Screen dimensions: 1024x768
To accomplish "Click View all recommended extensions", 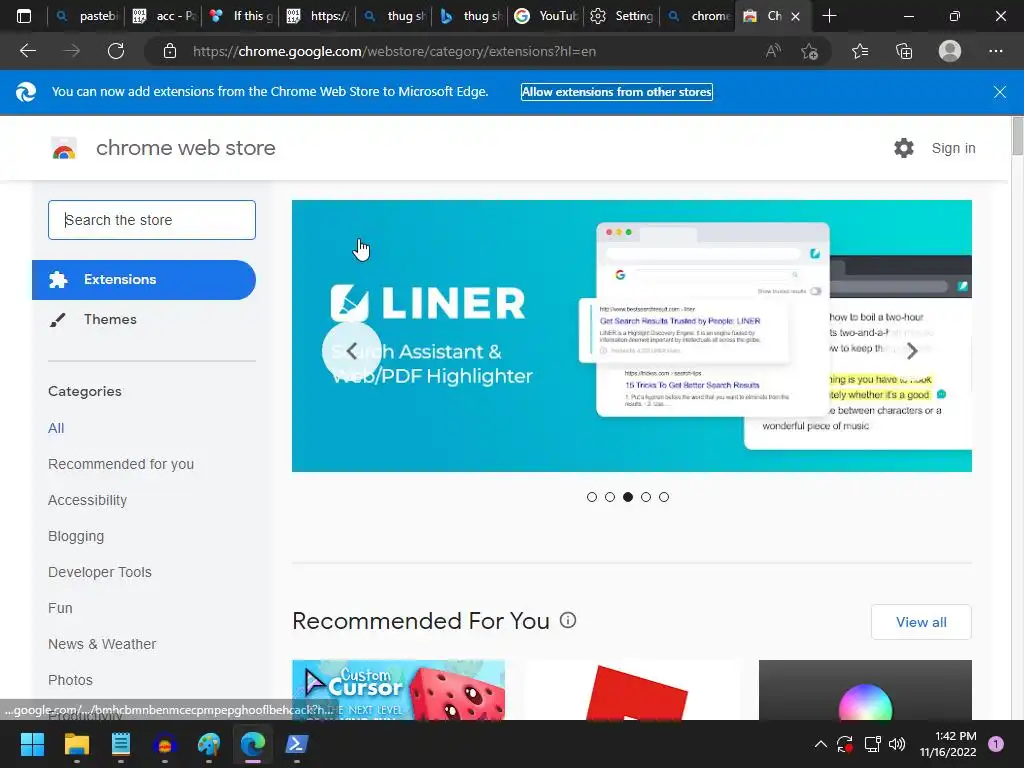I will point(921,622).
